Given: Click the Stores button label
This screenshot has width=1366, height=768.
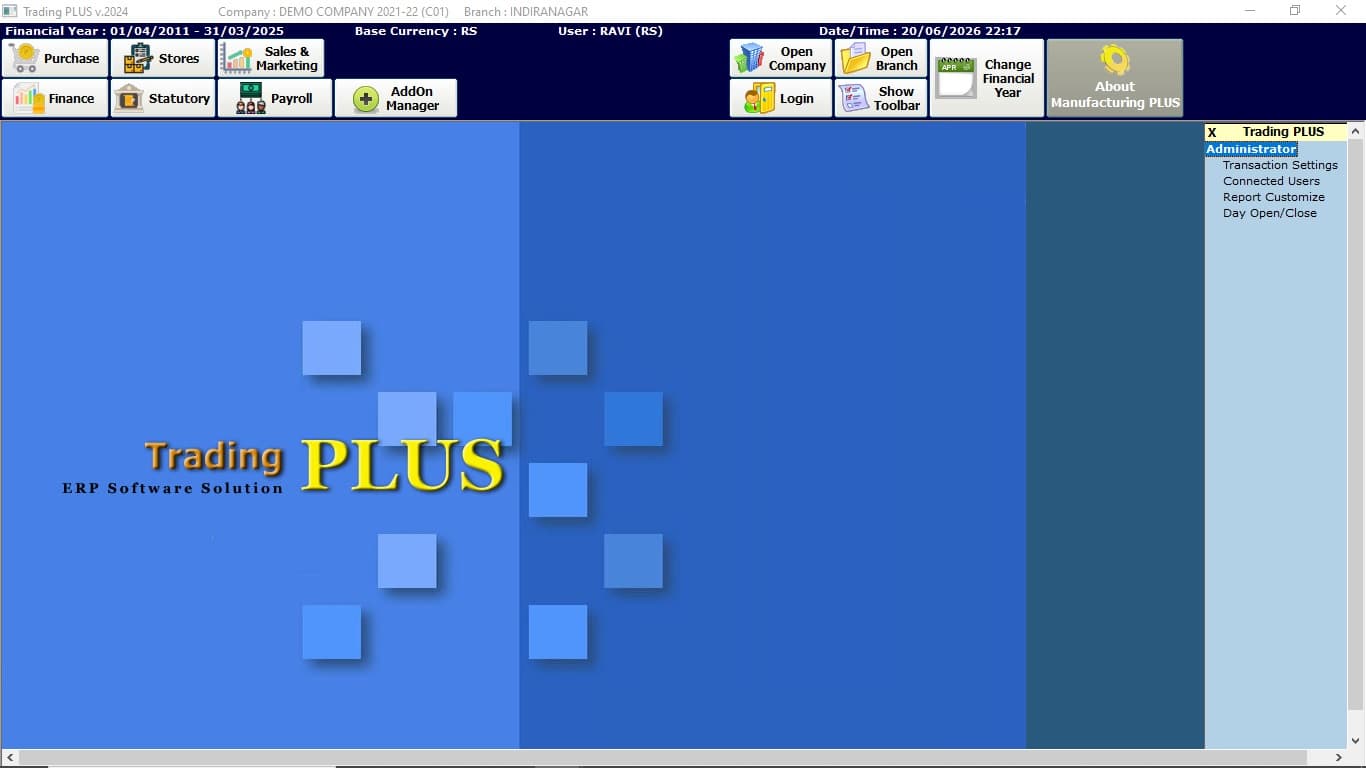Looking at the screenshot, I should pyautogui.click(x=179, y=58).
